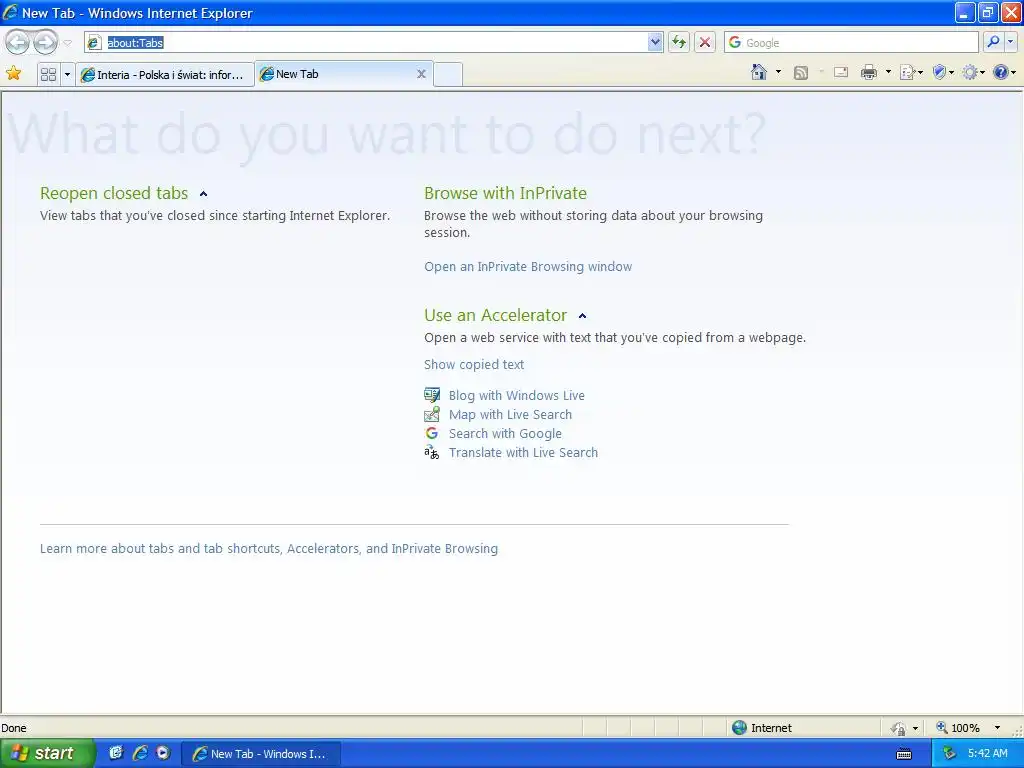The height and width of the screenshot is (768, 1024).
Task: Click the Map with Live Search link
Action: [x=510, y=414]
